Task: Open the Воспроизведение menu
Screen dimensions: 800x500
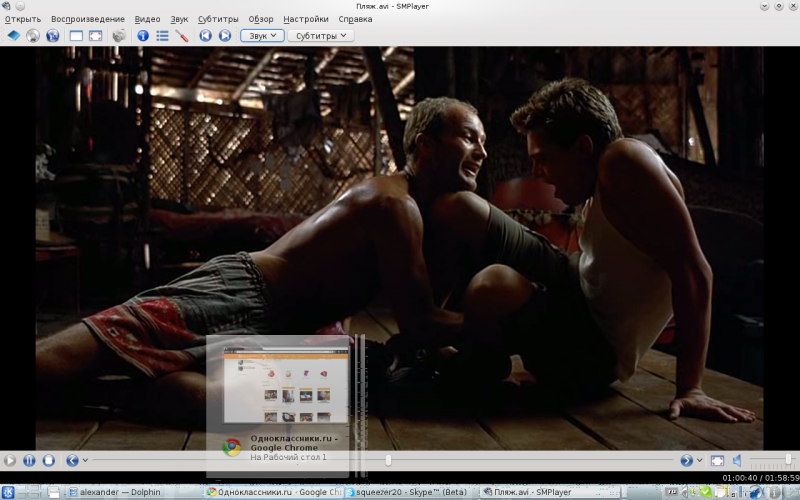Action: pyautogui.click(x=88, y=19)
